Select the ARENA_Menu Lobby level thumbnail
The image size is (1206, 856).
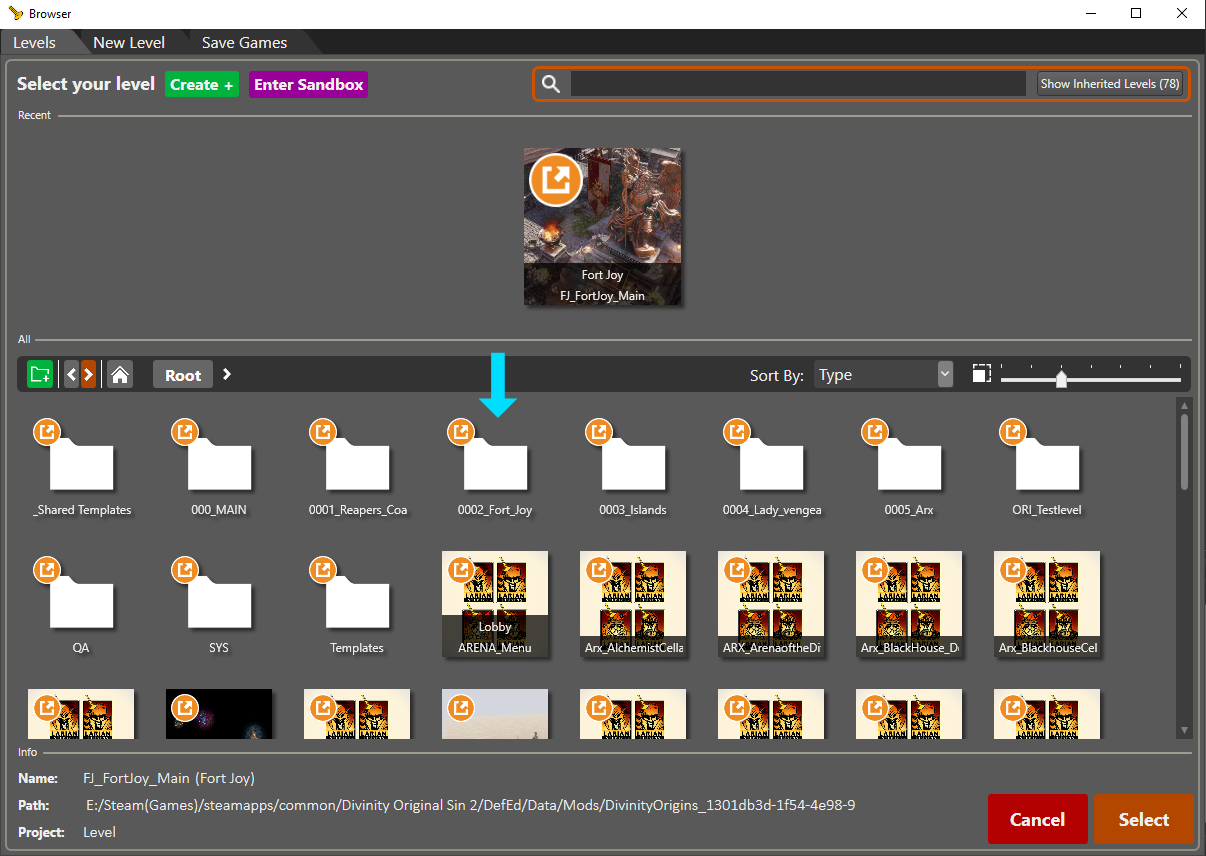(x=495, y=604)
